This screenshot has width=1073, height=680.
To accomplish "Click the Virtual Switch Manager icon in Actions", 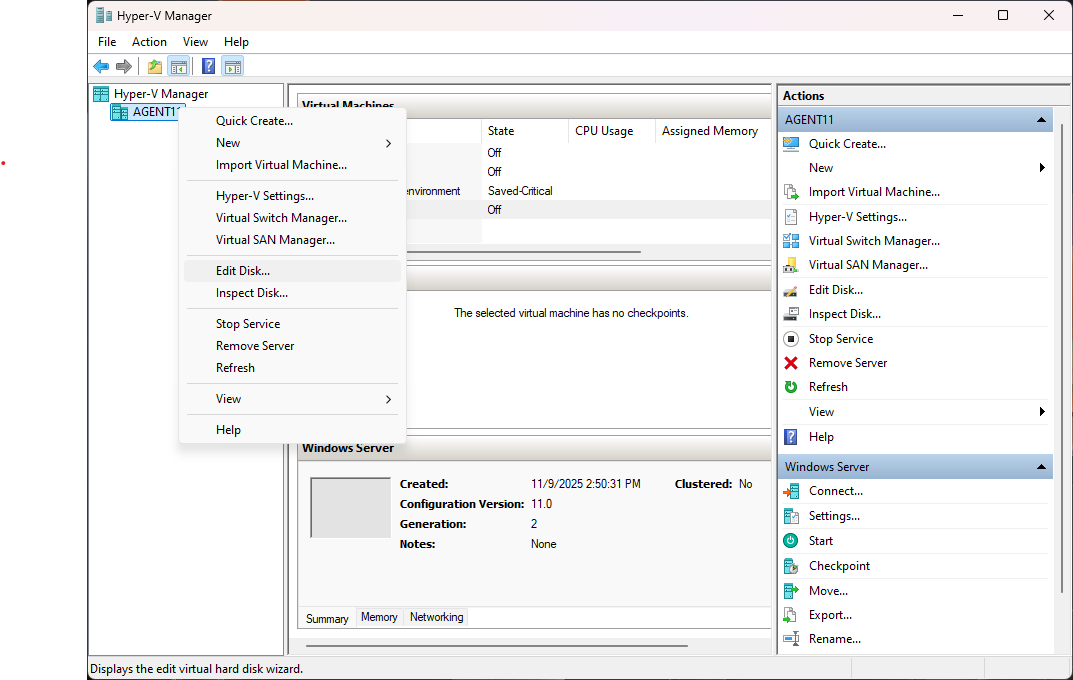I will 791,241.
